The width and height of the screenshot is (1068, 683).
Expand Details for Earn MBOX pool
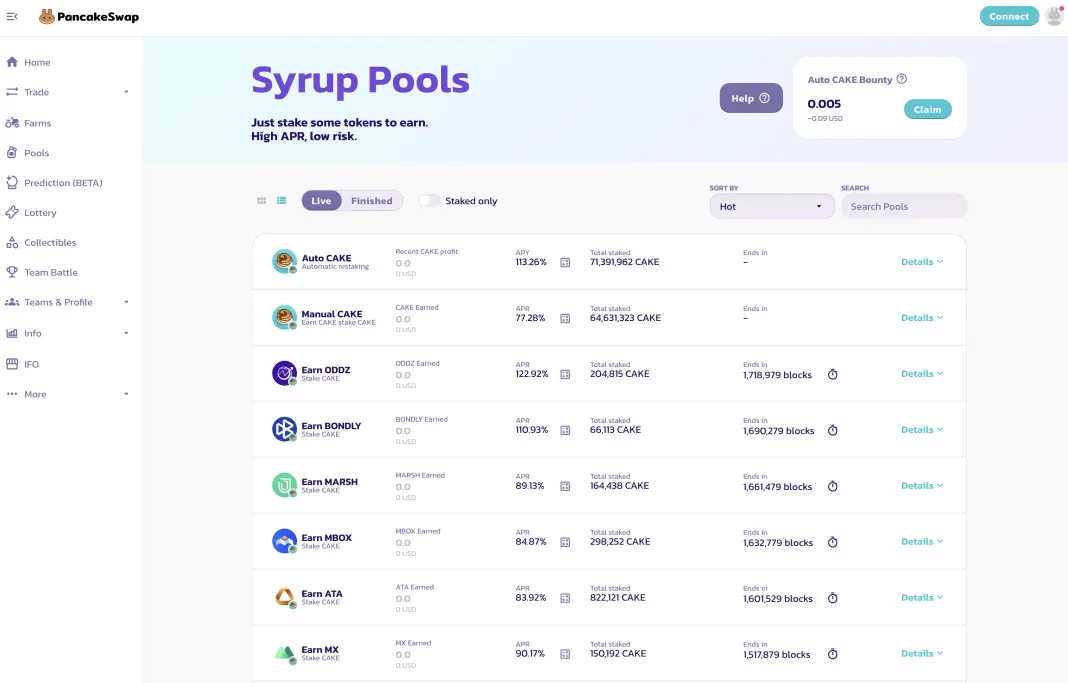(x=922, y=541)
